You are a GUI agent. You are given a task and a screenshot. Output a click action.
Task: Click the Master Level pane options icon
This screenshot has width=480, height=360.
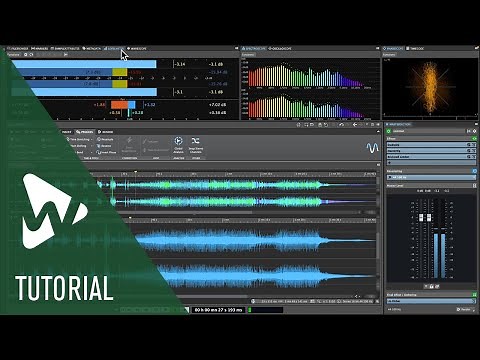pyautogui.click(x=475, y=186)
